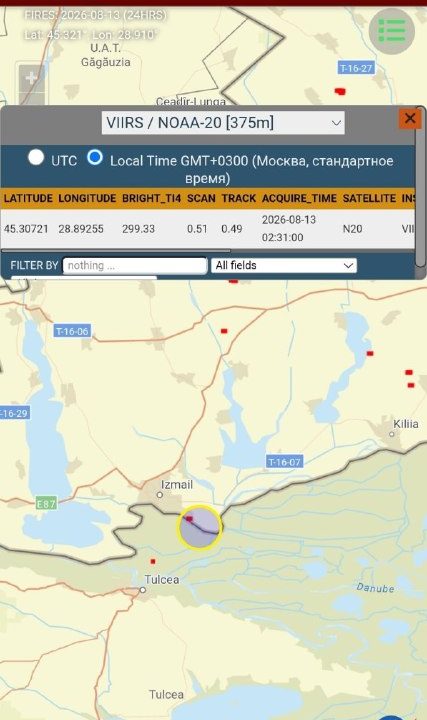Sort table by LATITUDE column header
This screenshot has width=427, height=720.
[28, 198]
